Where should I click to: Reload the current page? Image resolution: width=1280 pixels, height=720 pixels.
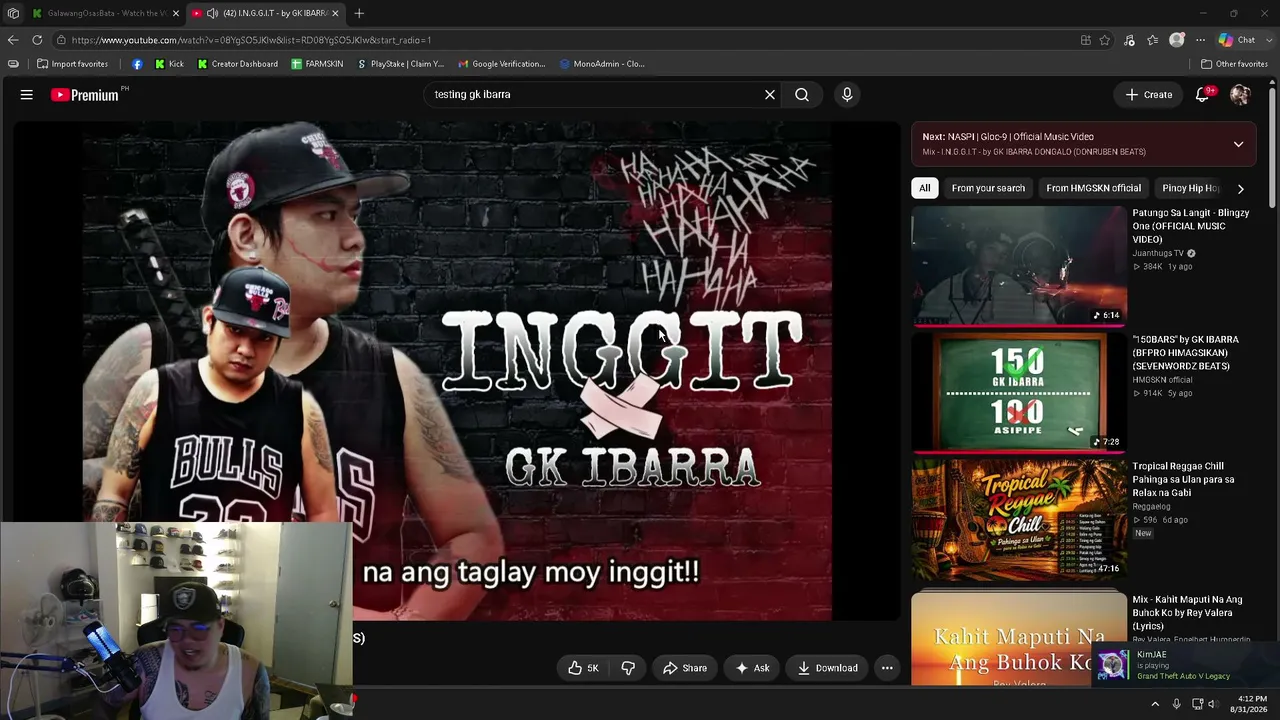click(37, 40)
